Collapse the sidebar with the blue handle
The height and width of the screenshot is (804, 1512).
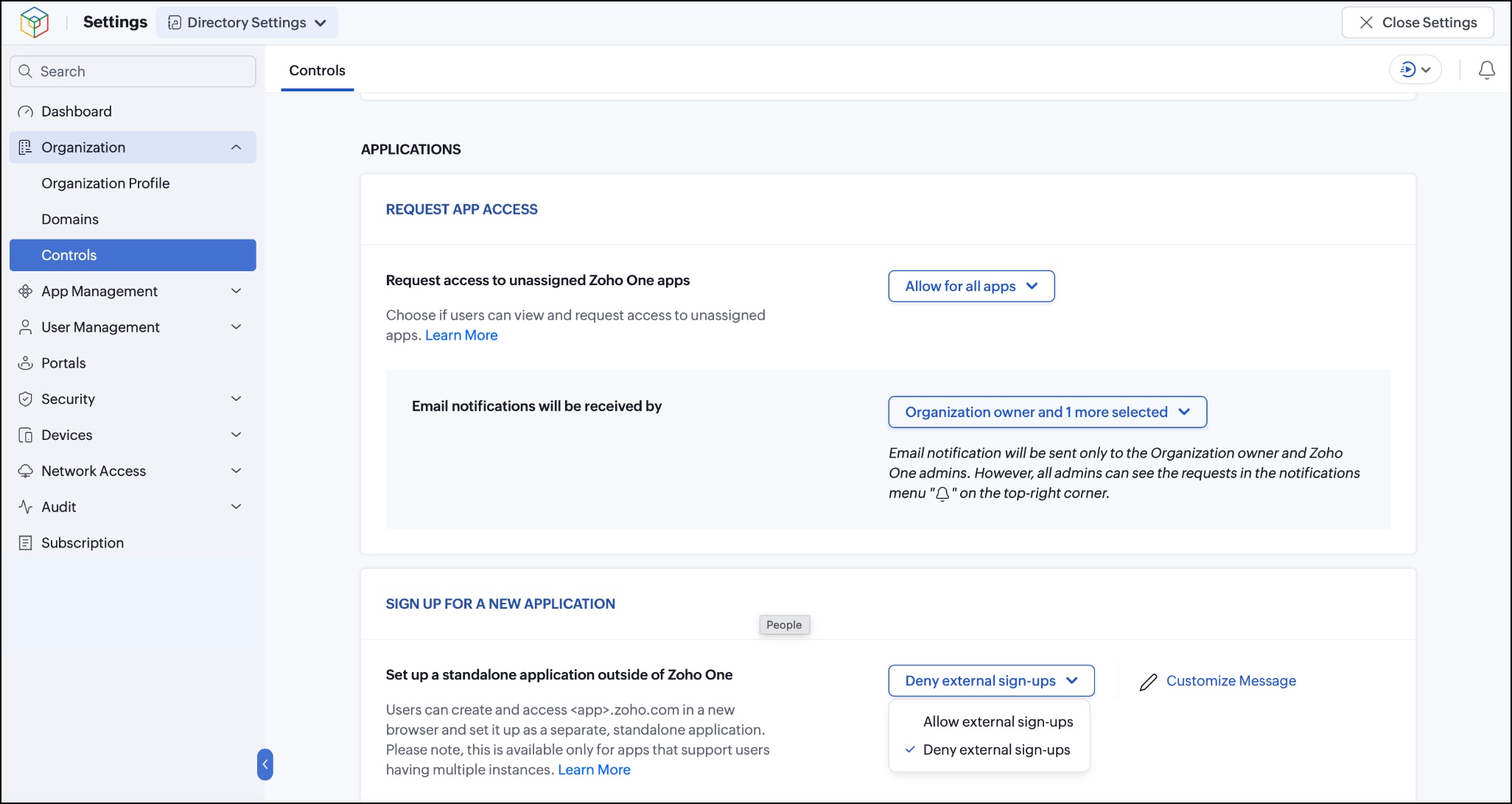pos(265,764)
